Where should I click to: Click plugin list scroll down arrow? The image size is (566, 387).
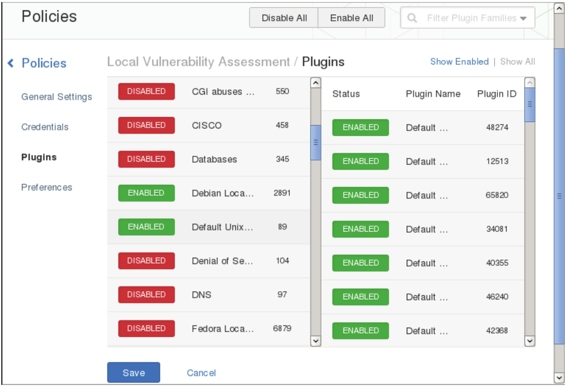pos(530,341)
